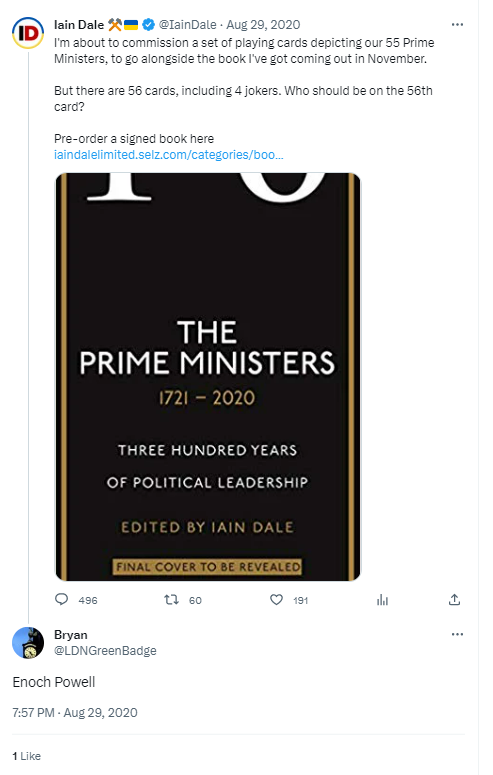Open the Aug 29, 2020 tweet timestamp
The image size is (493, 775).
click(263, 25)
